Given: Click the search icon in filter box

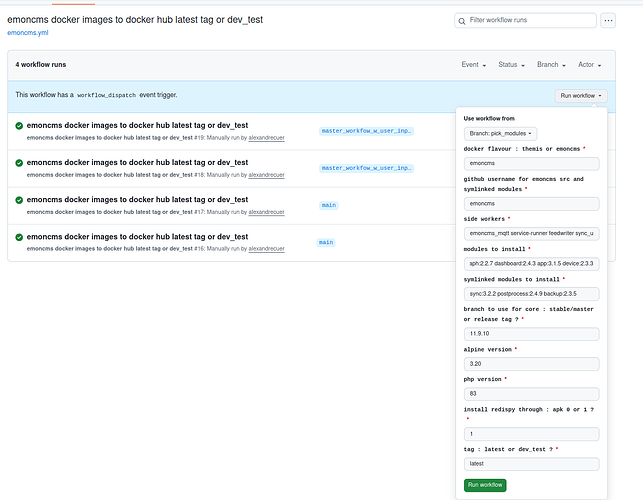Looking at the screenshot, I should 463,21.
